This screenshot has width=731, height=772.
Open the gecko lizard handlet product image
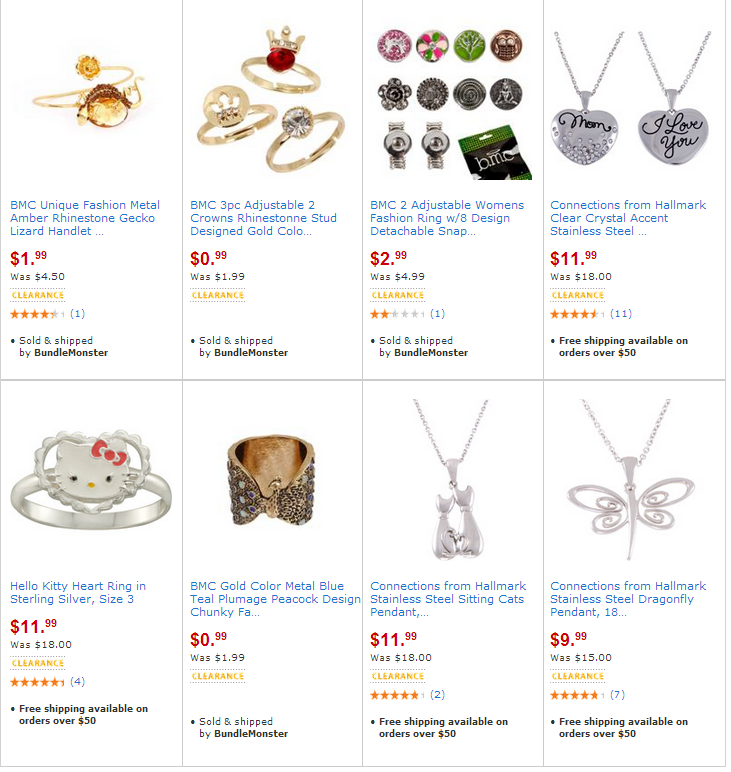89,94
